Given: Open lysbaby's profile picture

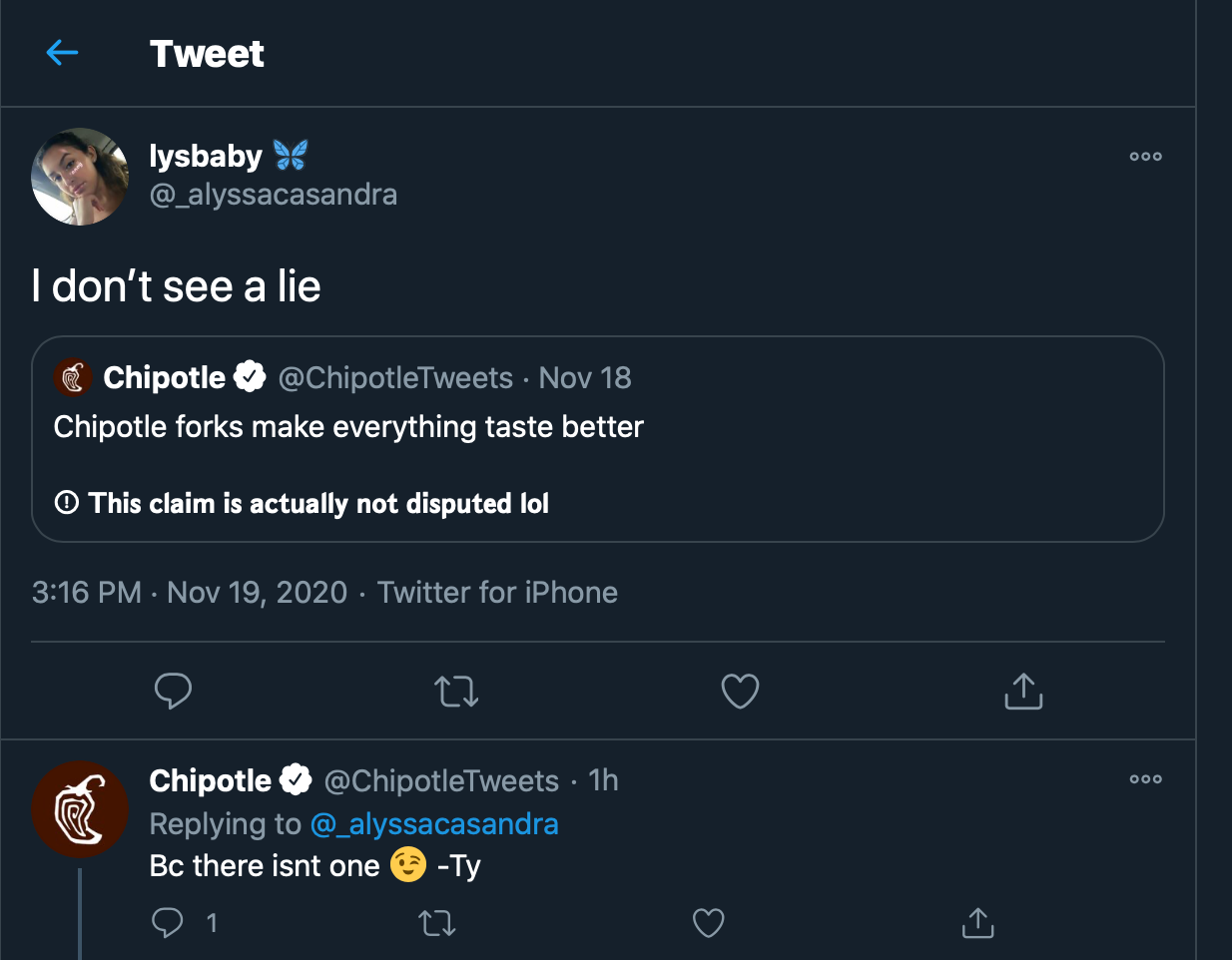Looking at the screenshot, I should coord(80,177).
